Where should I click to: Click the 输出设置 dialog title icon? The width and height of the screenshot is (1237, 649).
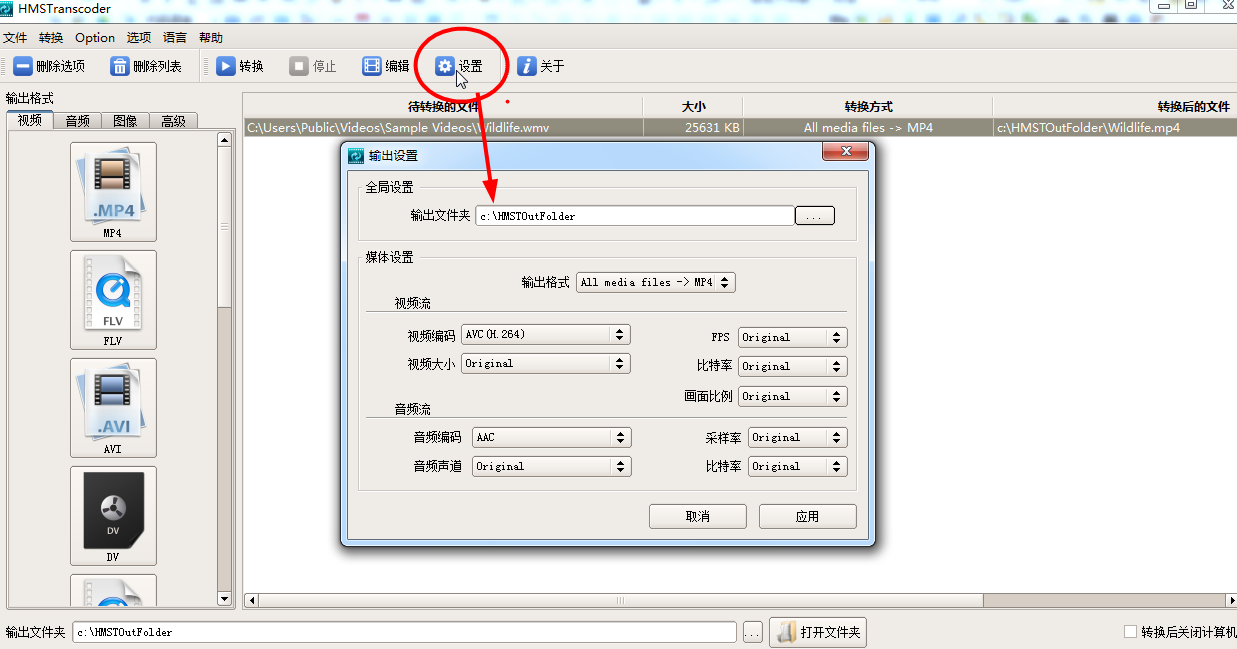pos(355,155)
